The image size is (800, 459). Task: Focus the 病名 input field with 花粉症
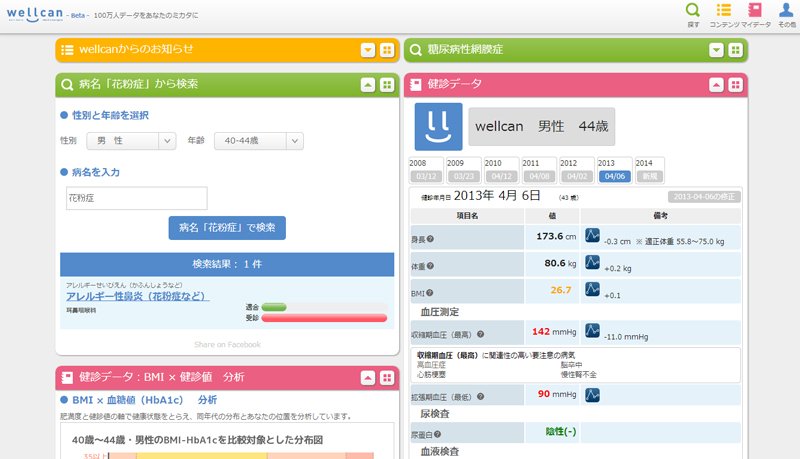tap(137, 198)
